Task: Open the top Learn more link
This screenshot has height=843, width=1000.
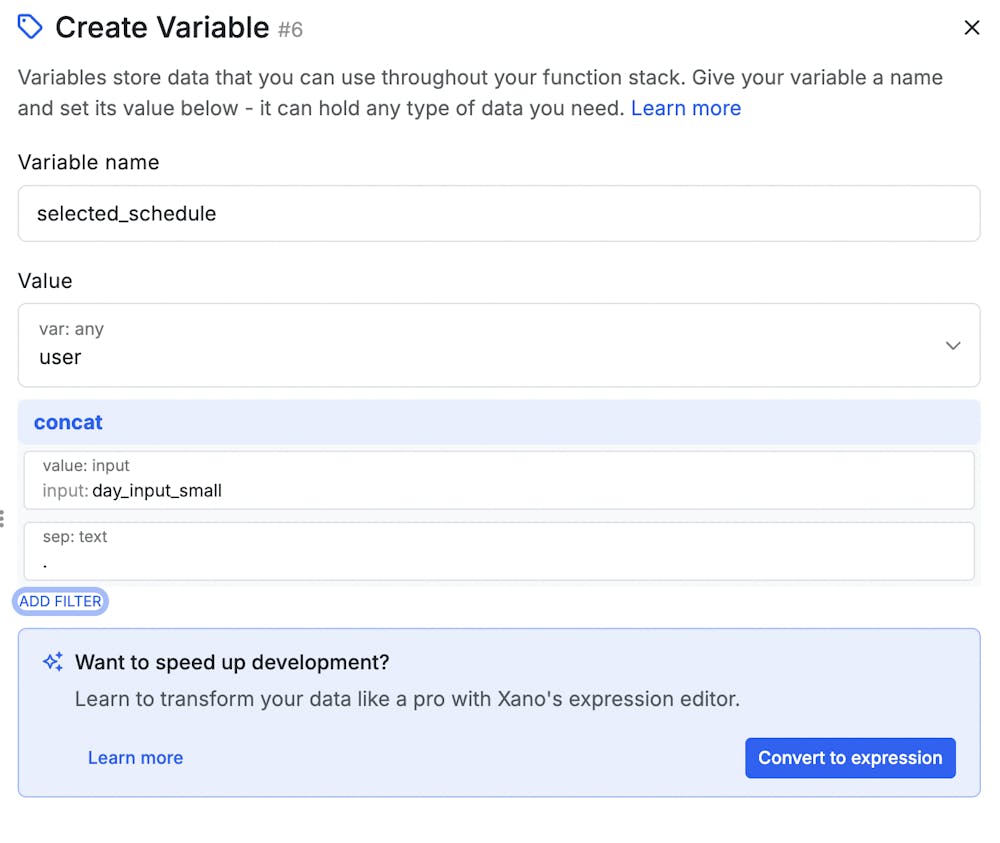Action: [x=686, y=108]
